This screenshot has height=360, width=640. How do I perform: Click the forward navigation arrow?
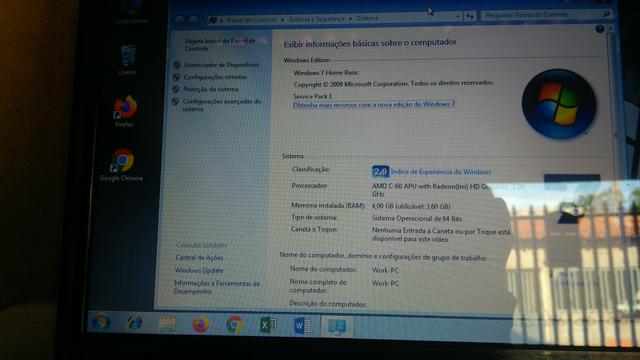click(x=193, y=19)
